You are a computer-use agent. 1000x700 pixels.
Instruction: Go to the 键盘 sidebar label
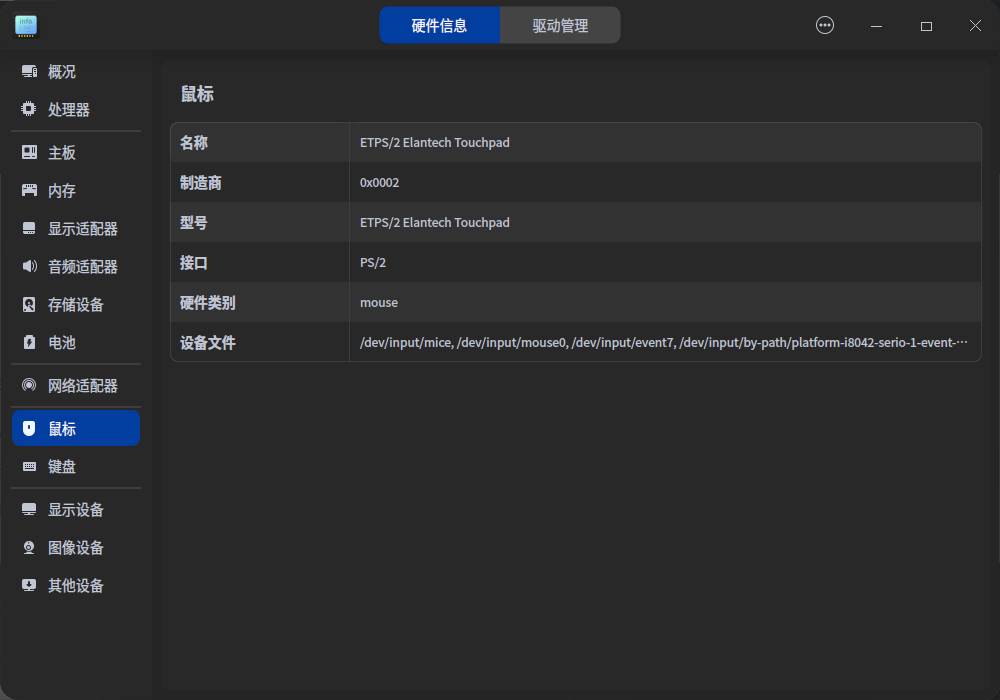(x=62, y=467)
